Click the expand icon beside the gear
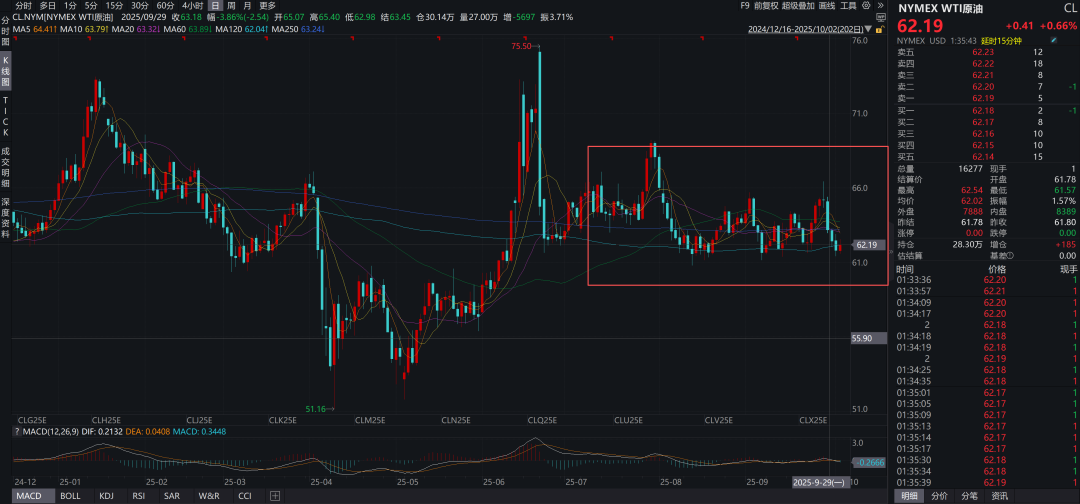1080x504 pixels. point(878,6)
